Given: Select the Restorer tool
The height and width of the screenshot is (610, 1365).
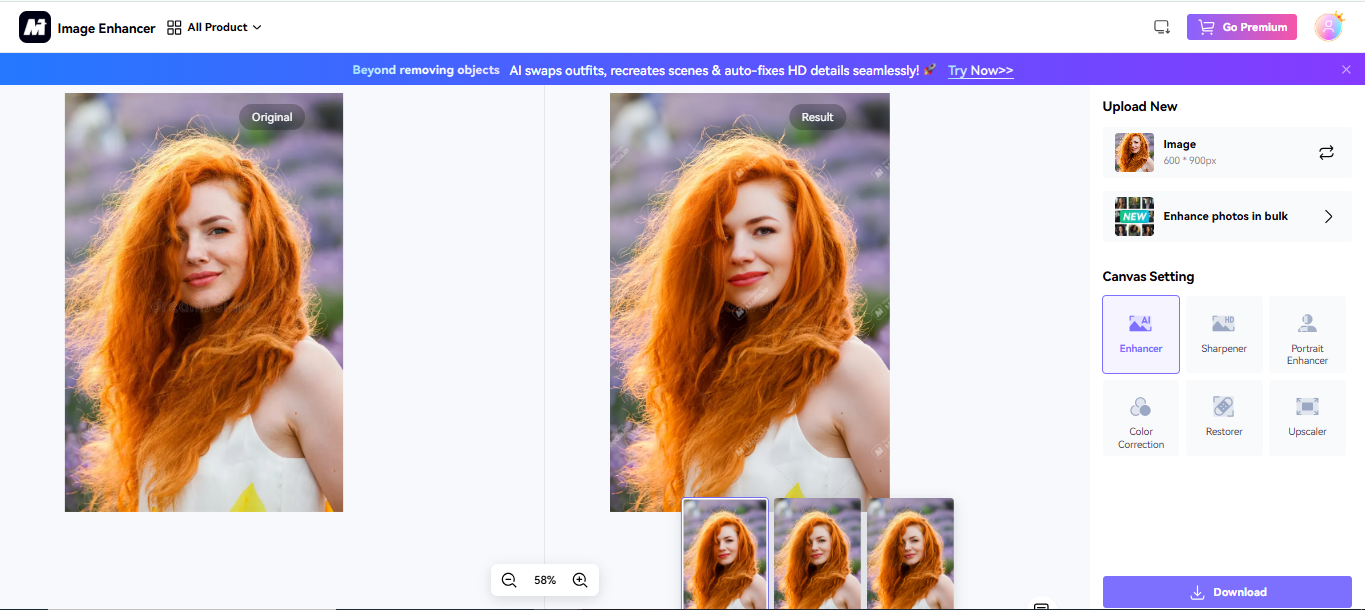Looking at the screenshot, I should coord(1223,417).
